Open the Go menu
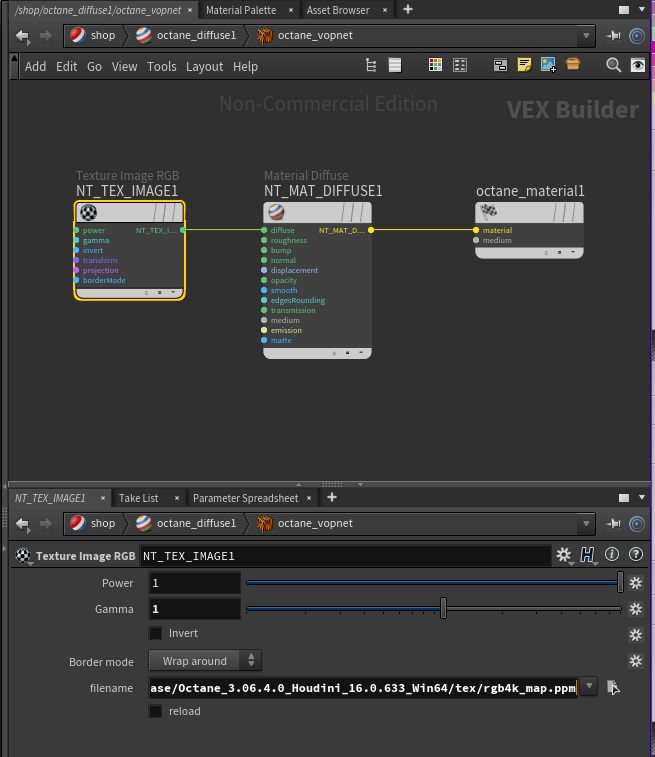The image size is (655, 757). (x=94, y=67)
